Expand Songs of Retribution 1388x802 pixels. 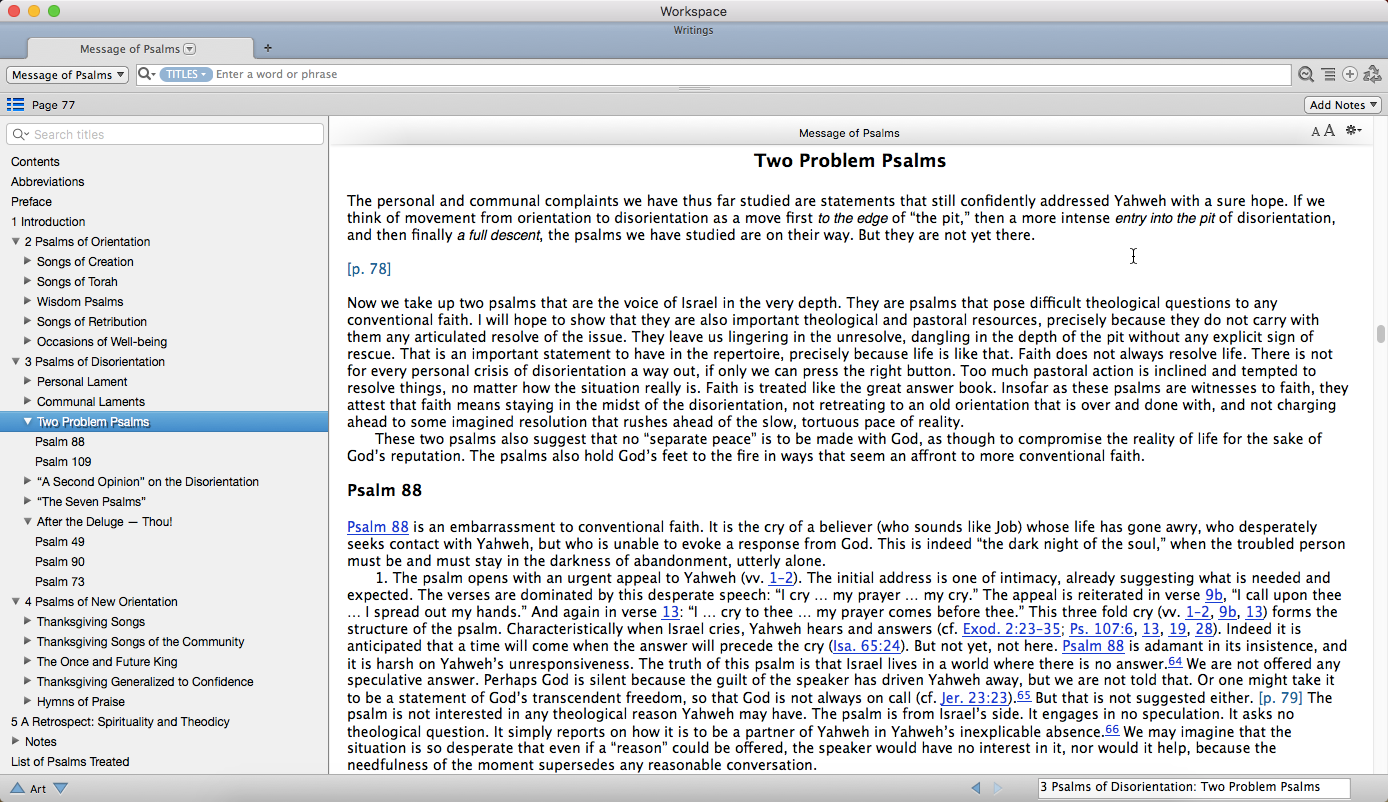click(x=28, y=321)
